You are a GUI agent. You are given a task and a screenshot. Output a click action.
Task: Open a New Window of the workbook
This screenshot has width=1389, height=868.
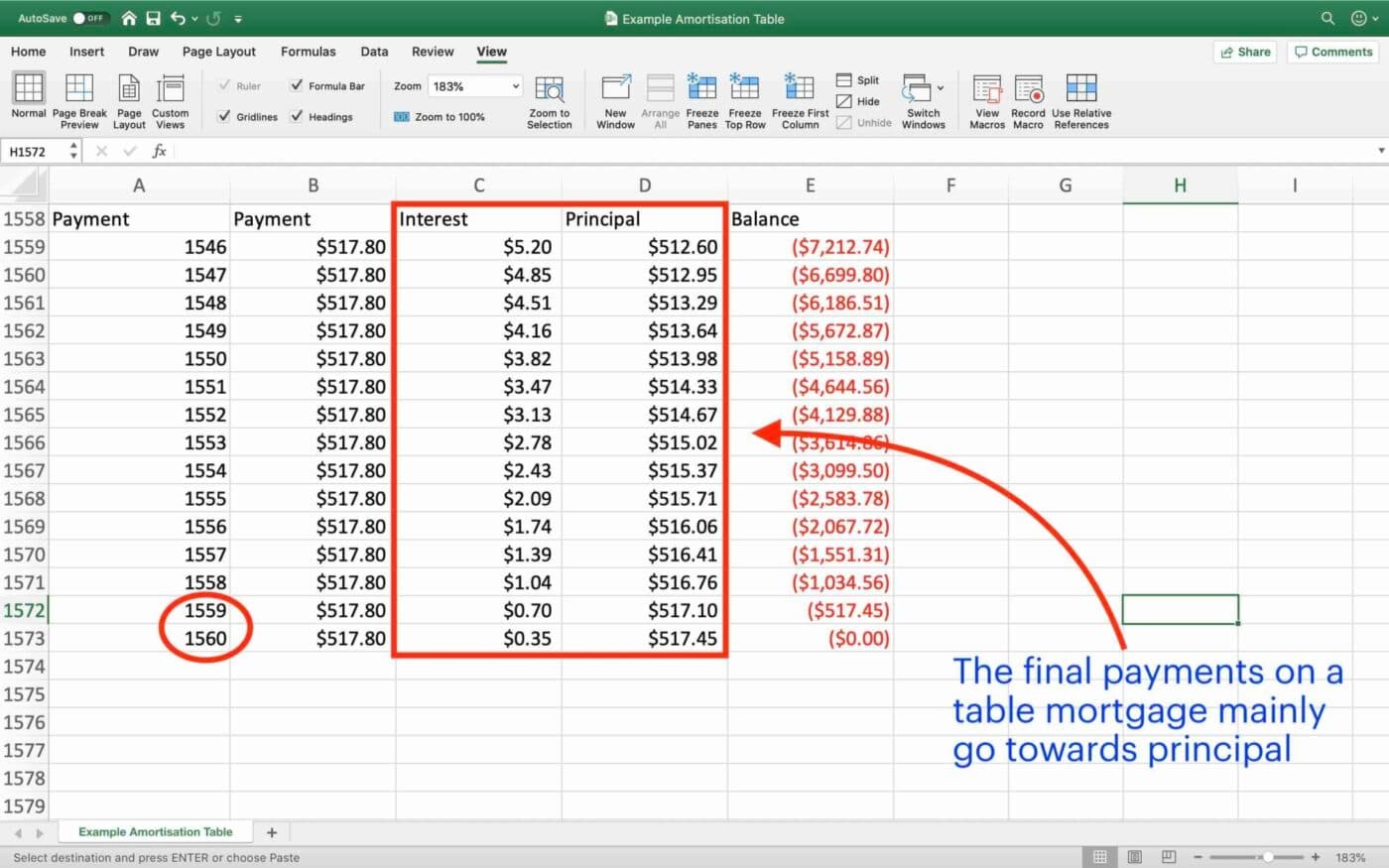(615, 99)
